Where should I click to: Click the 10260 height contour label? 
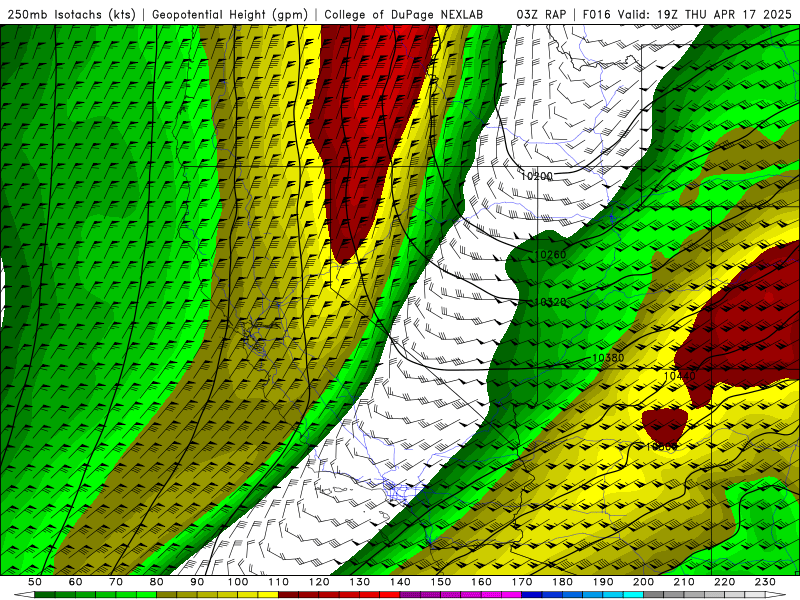point(550,255)
